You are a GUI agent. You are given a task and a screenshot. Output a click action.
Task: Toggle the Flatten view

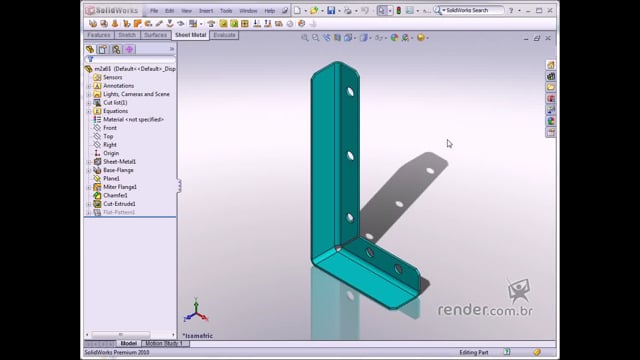pos(279,24)
